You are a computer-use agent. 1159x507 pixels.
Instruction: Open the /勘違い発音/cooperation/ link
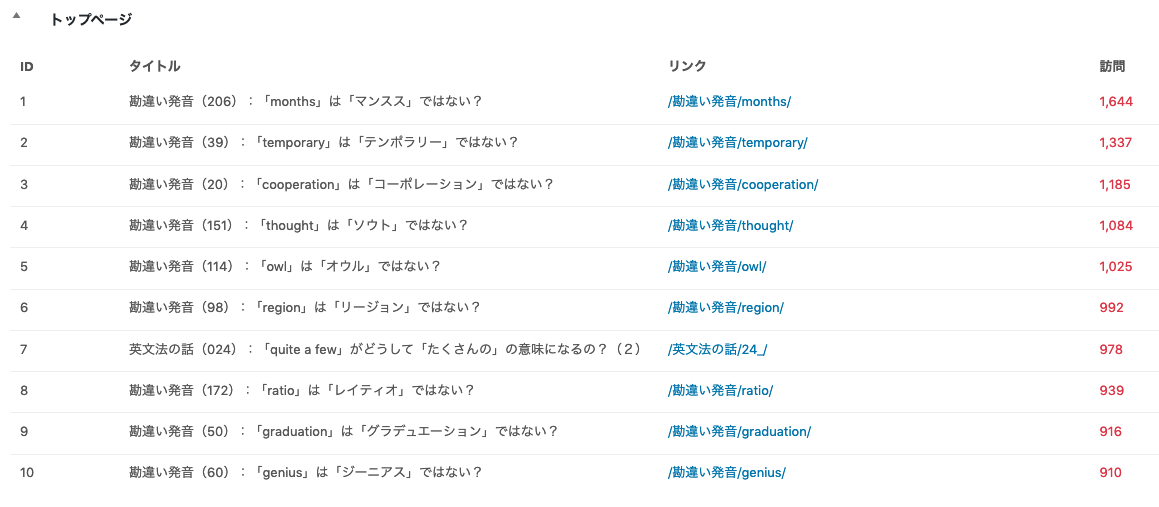[743, 184]
